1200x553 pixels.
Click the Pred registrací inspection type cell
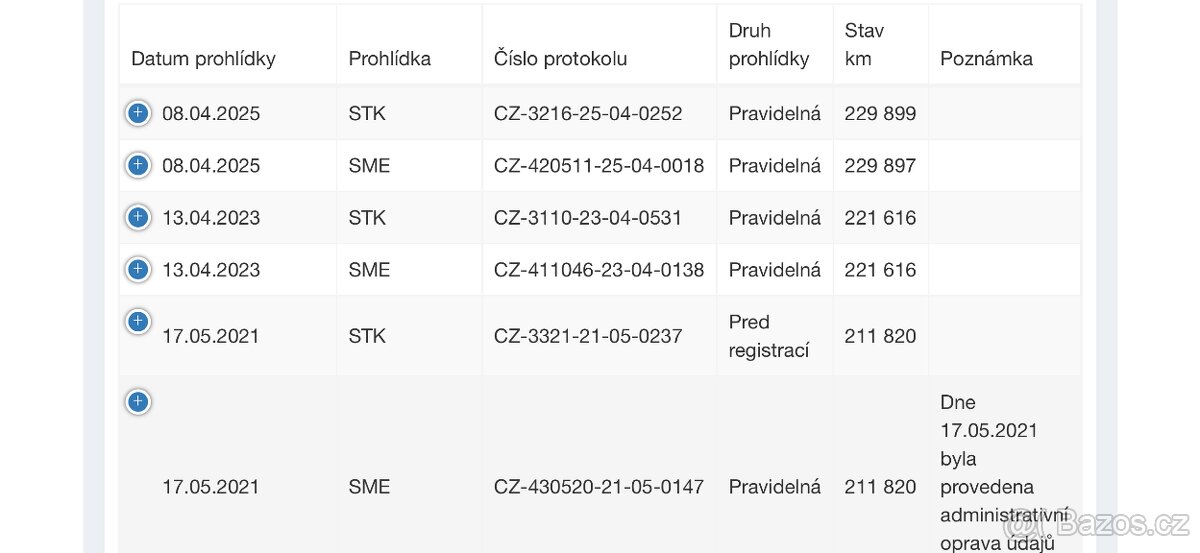768,336
